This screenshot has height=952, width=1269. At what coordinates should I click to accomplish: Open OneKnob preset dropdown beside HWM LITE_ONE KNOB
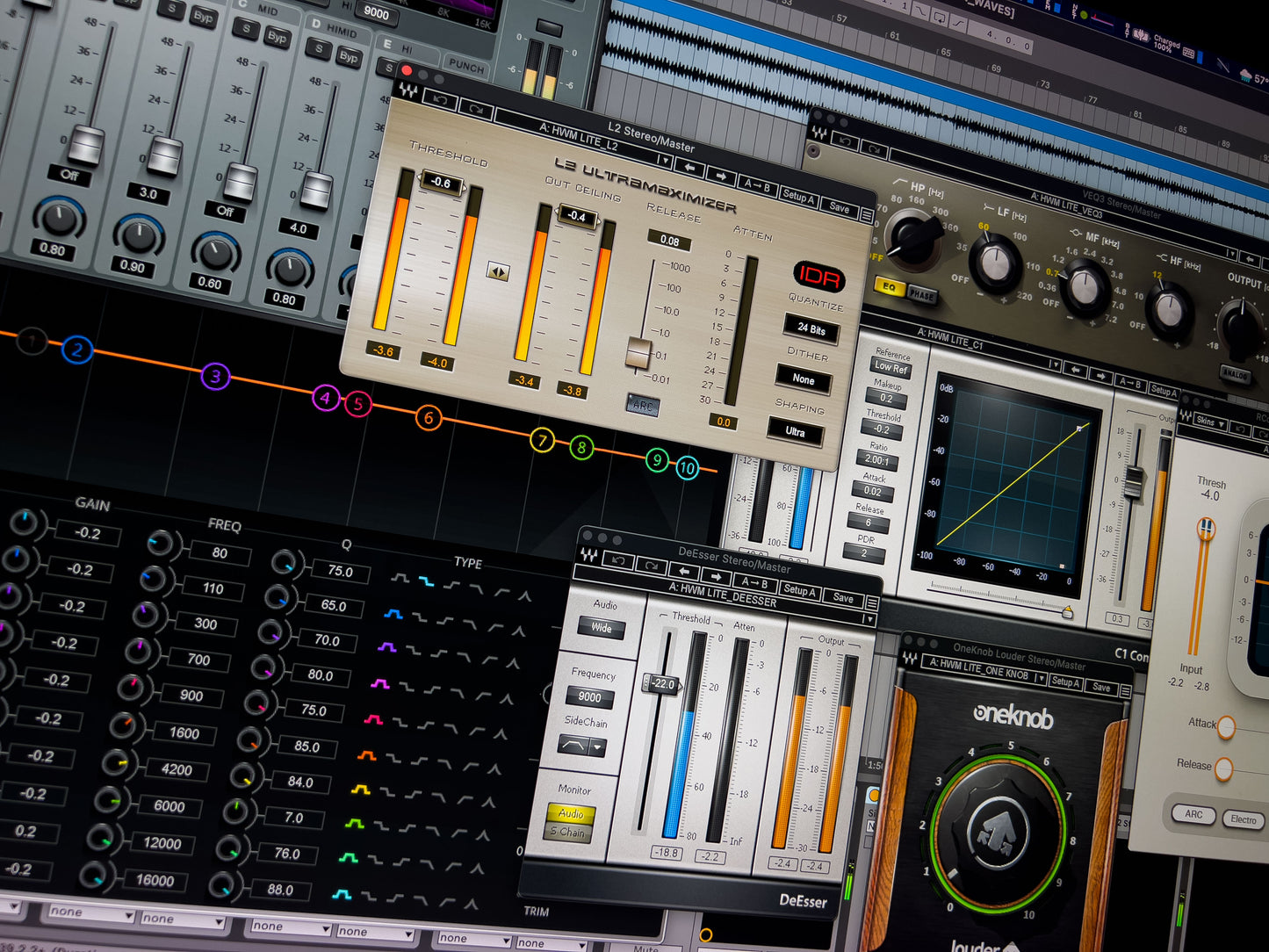coord(1041,678)
